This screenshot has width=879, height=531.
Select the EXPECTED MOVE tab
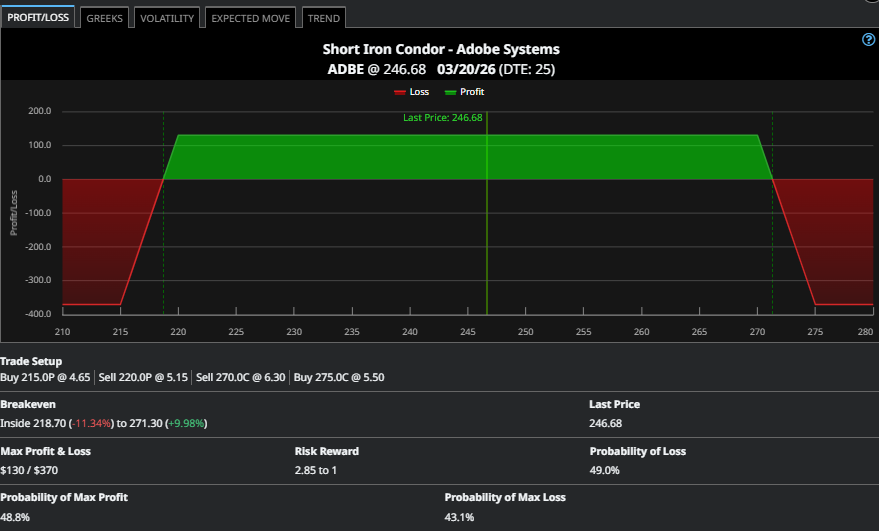(x=251, y=18)
